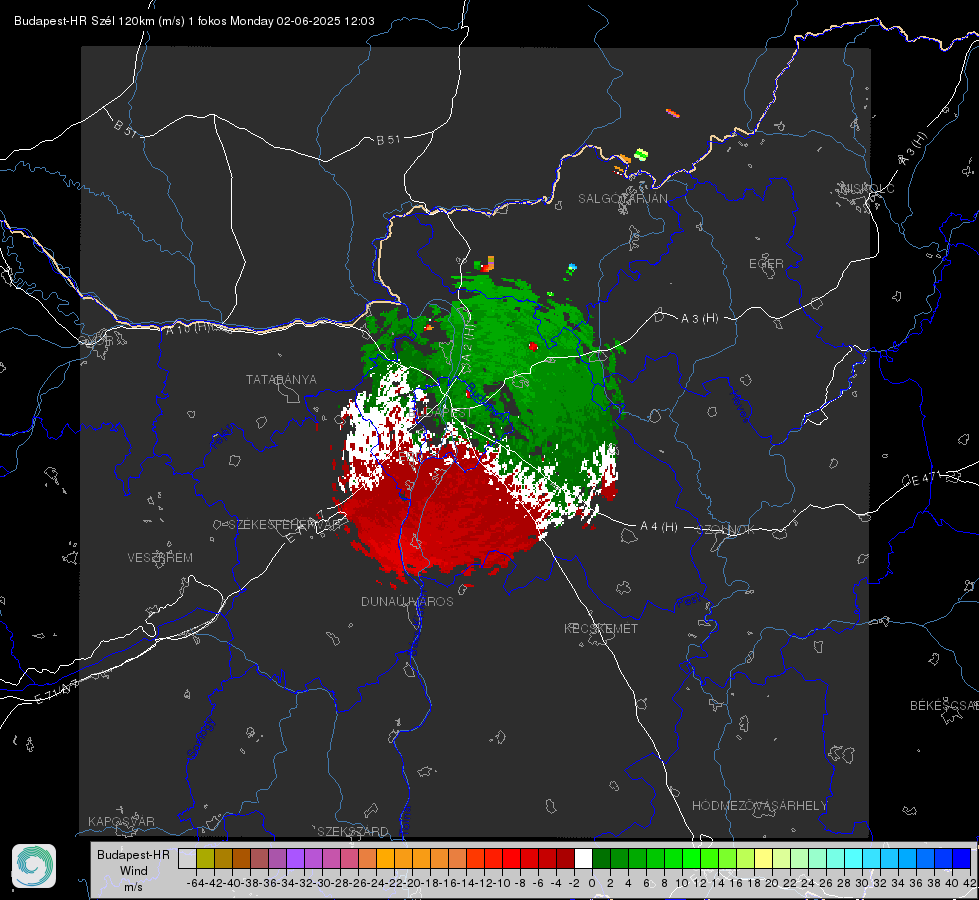Click the 'Budapest-HR Wind m/s' legend label

click(134, 871)
